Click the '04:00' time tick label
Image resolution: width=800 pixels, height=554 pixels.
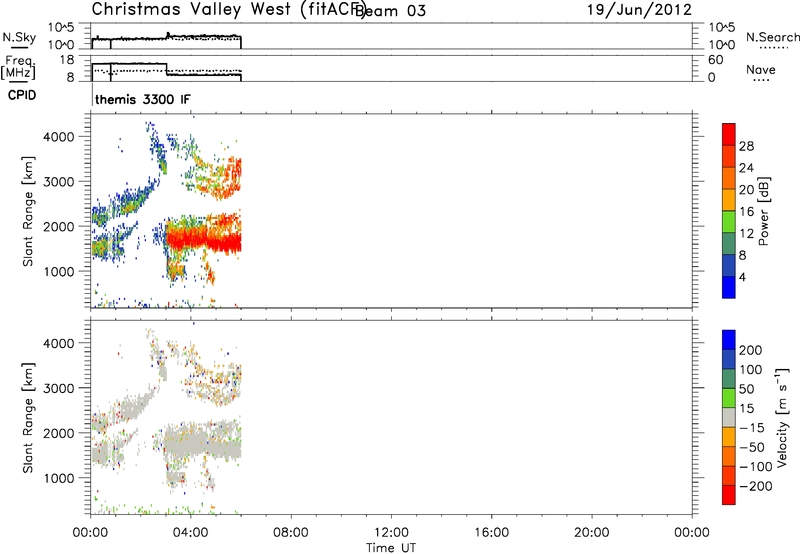[190, 533]
